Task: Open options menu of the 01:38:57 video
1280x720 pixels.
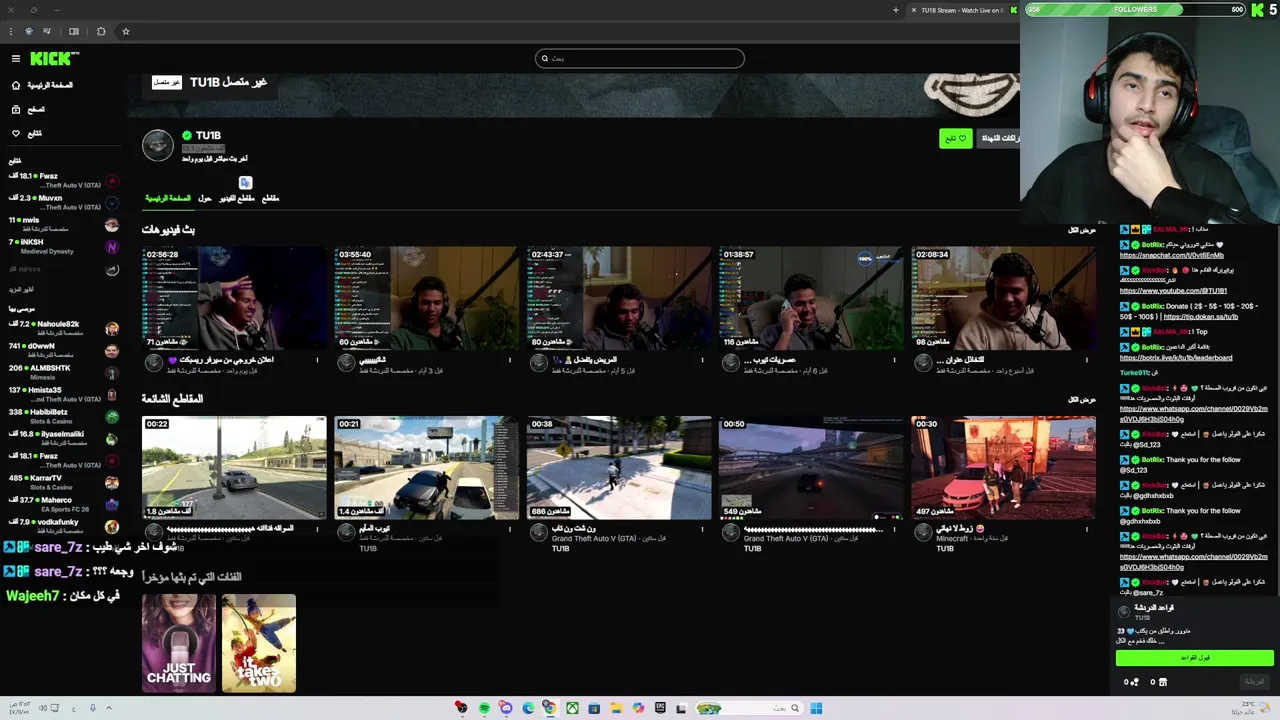Action: [894, 360]
